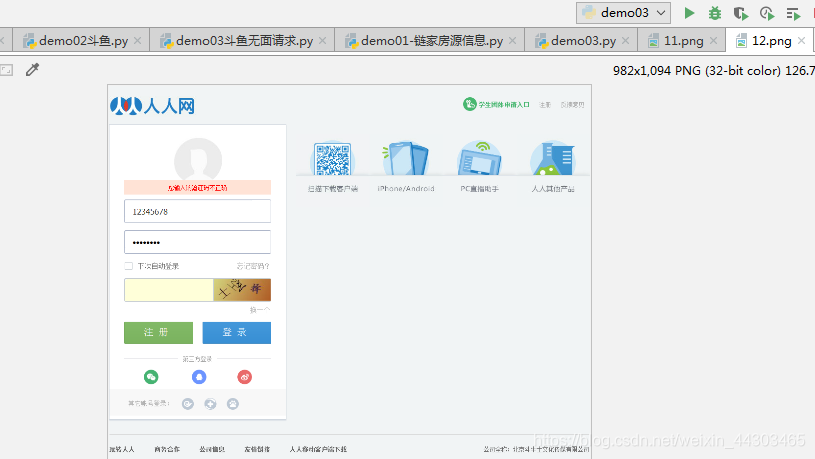
Task: Switch to the demo02斗鱼.py tab
Action: 83,41
